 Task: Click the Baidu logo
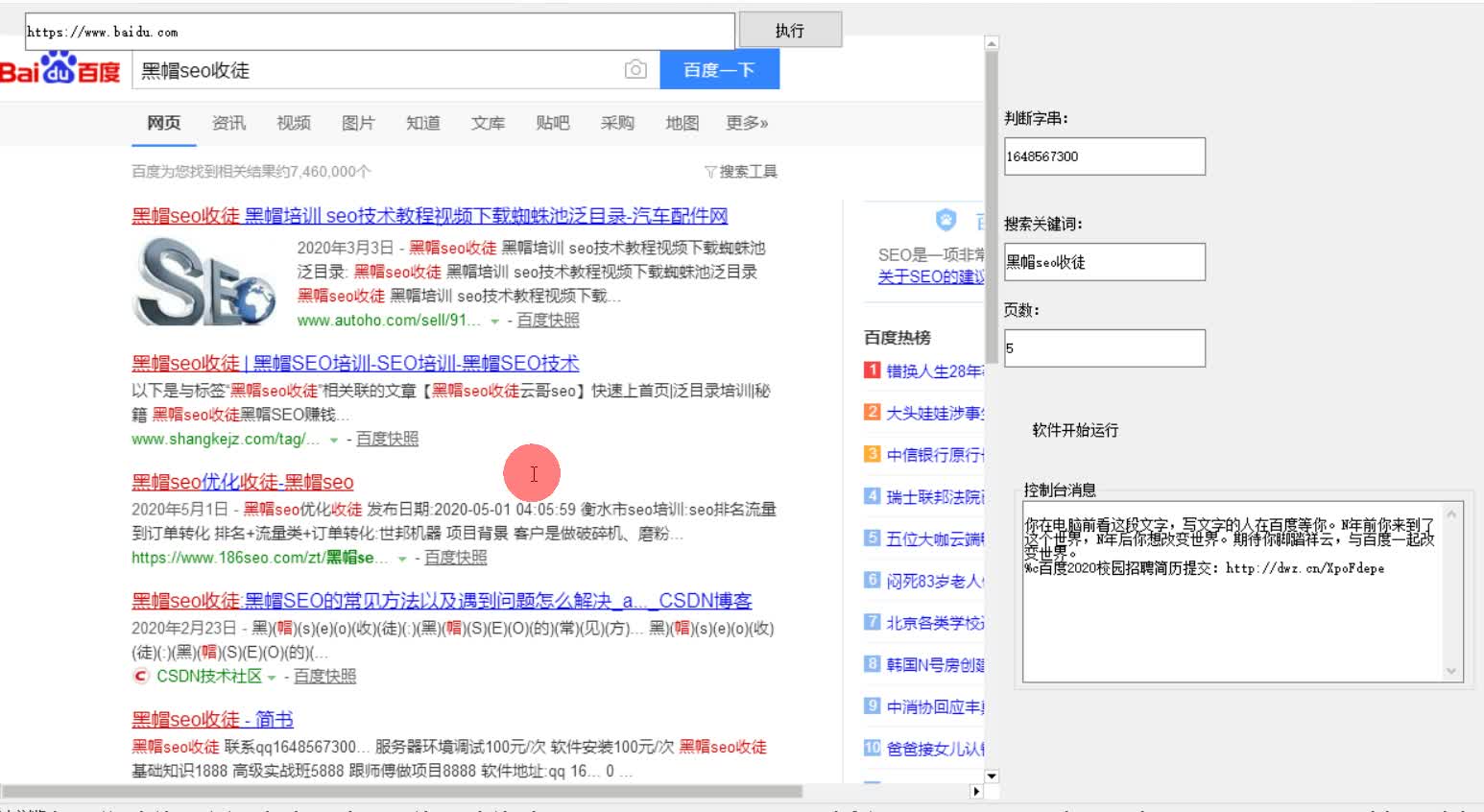coord(62,68)
